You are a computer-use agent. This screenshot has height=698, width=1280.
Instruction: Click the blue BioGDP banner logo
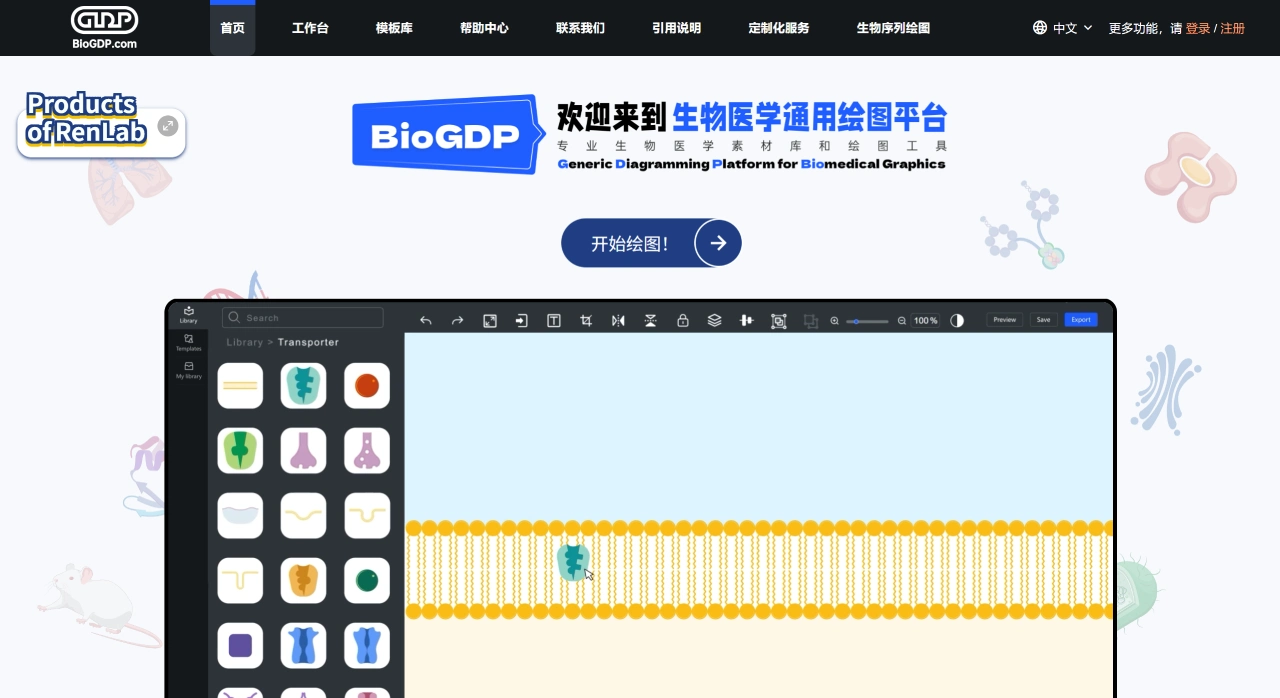447,135
